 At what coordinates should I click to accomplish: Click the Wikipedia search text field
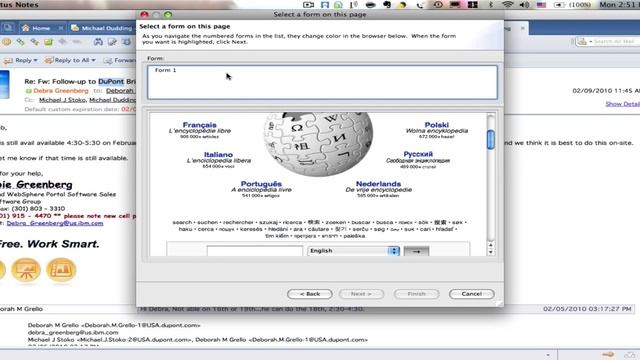click(255, 251)
